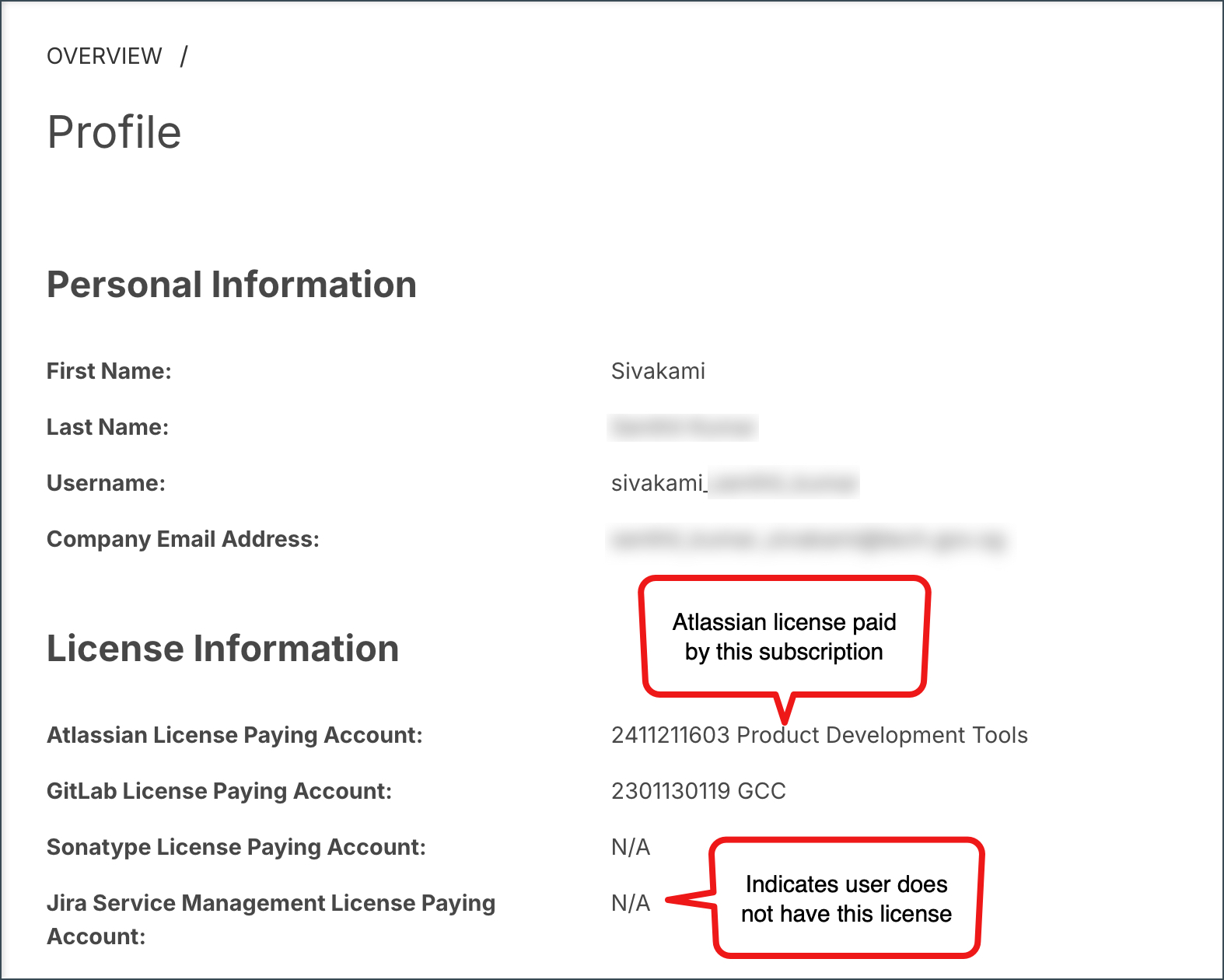Viewport: 1224px width, 980px height.
Task: Click the N/A value for Sonatype license
Action: 631,847
